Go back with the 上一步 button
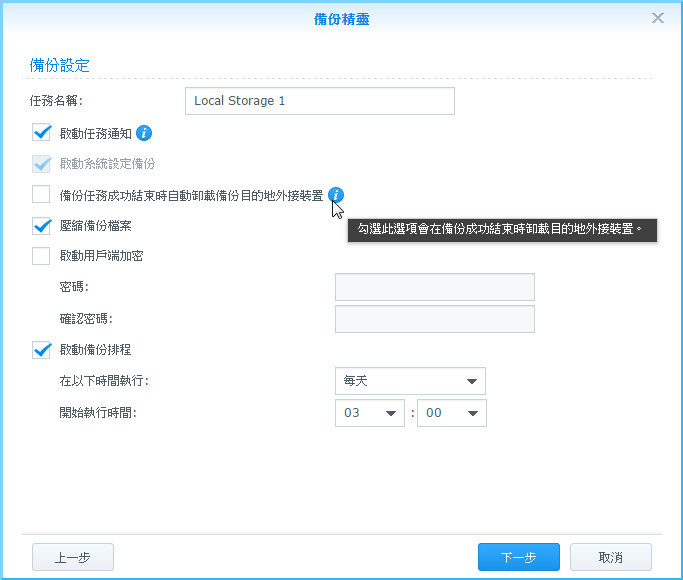The image size is (683, 580). tap(73, 557)
